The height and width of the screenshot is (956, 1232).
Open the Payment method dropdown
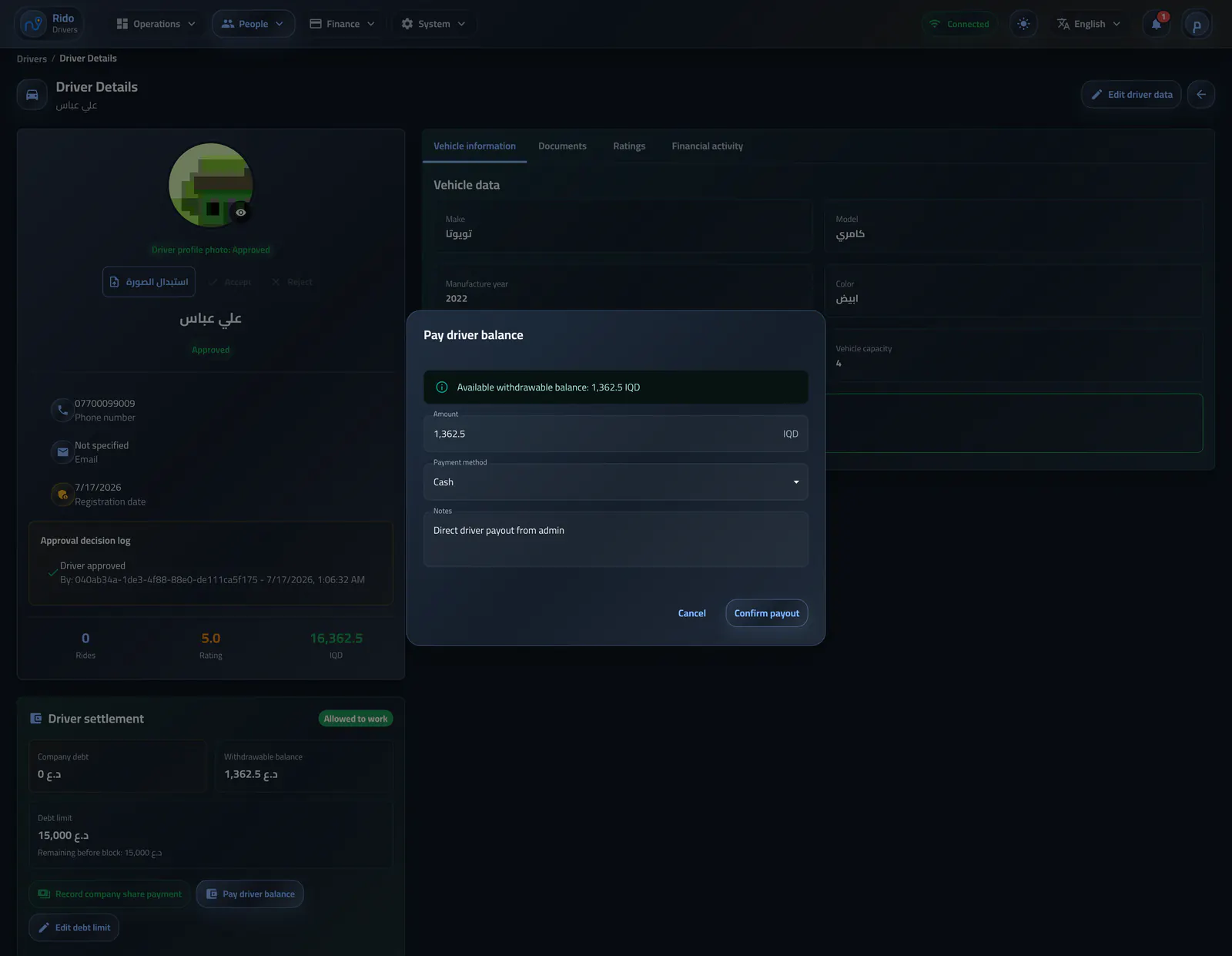coord(615,482)
